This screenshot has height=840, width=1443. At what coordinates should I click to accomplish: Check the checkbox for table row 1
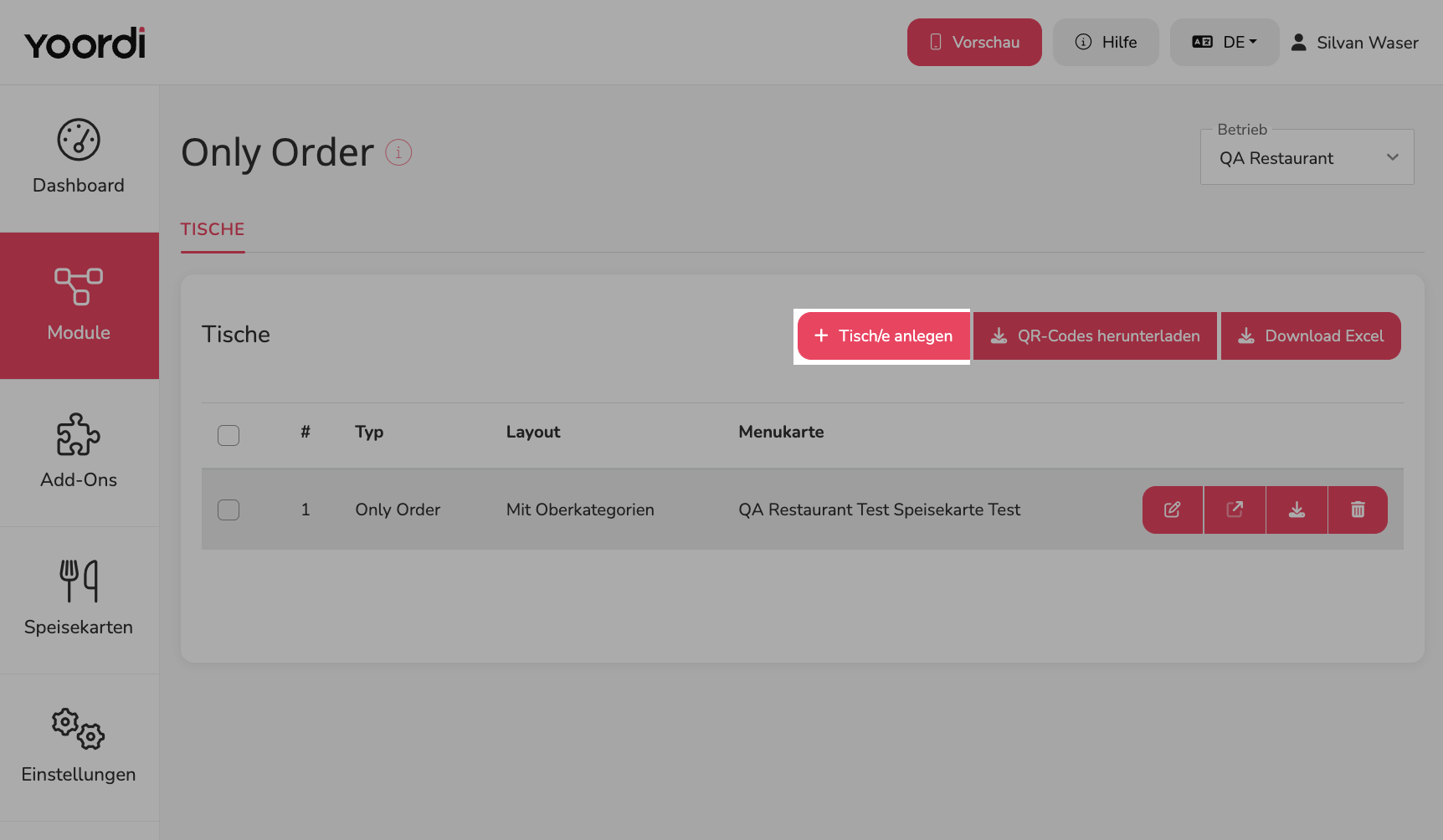tap(229, 510)
